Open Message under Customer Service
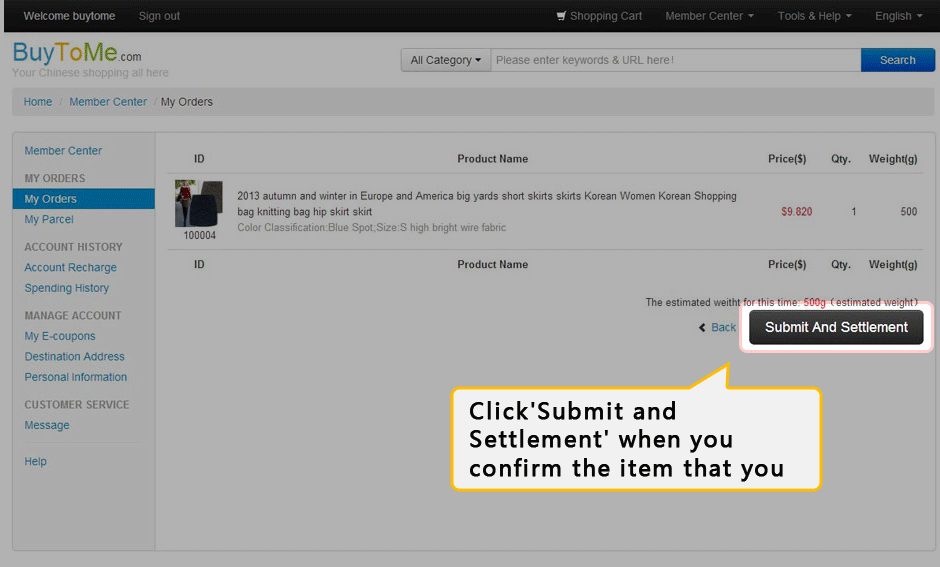This screenshot has height=567, width=940. (47, 425)
